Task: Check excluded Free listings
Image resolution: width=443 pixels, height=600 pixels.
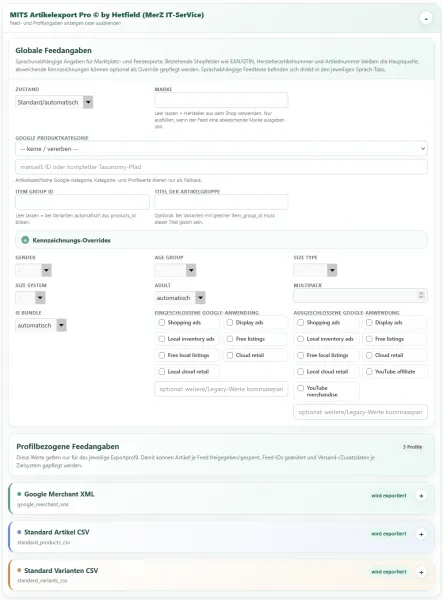Action: (x=369, y=339)
